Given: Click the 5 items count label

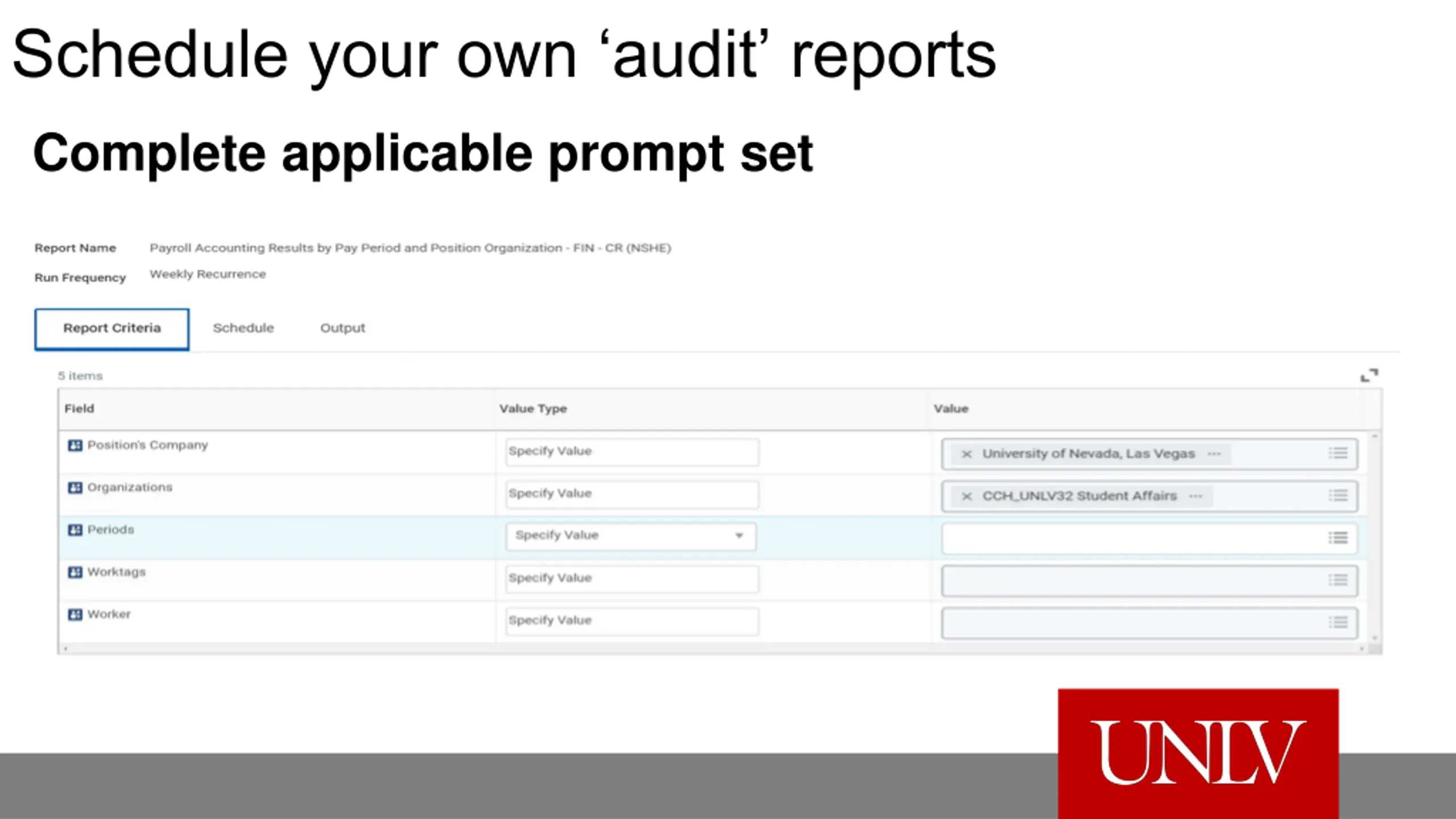Looking at the screenshot, I should coord(80,376).
